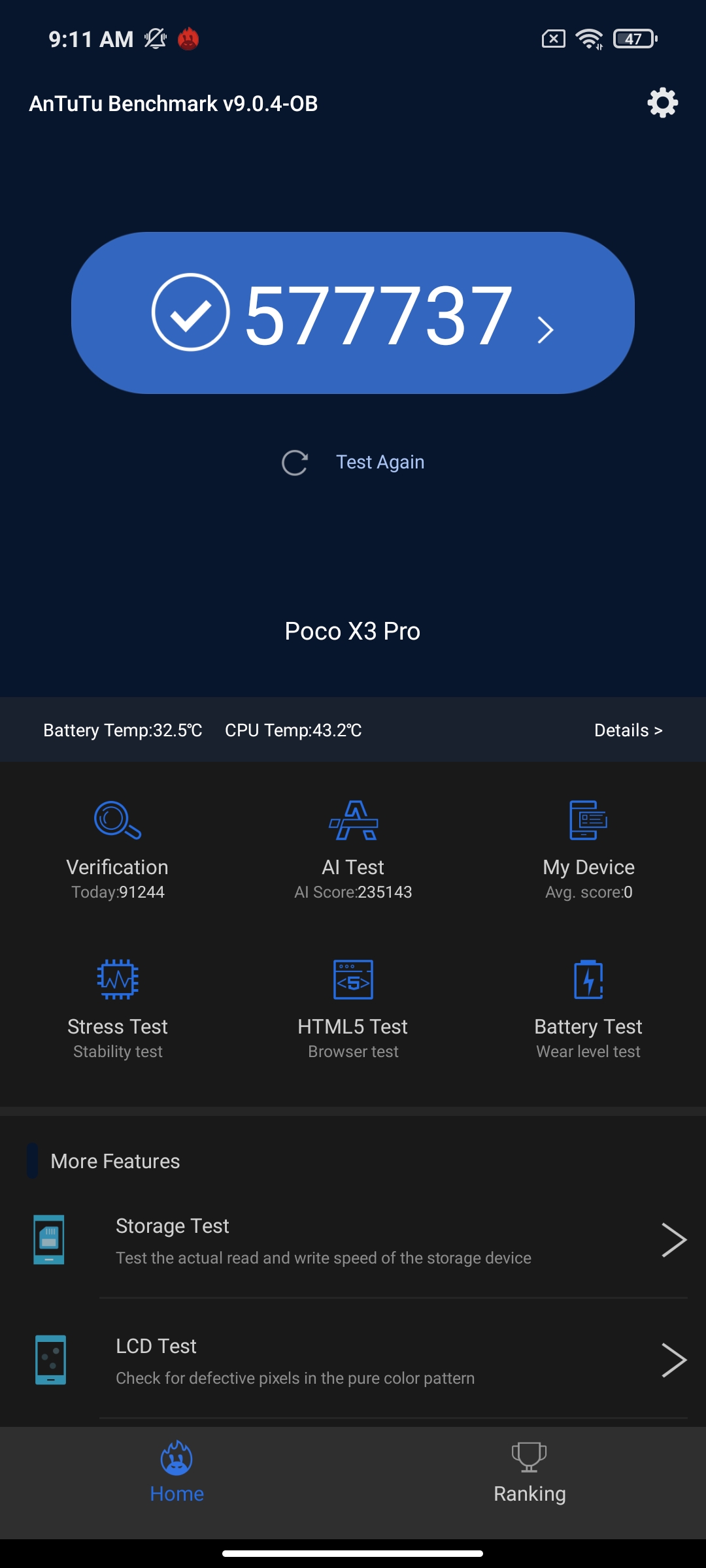Tap the Wi-Fi status bar icon
Screen dimensions: 706x1568
tap(589, 39)
